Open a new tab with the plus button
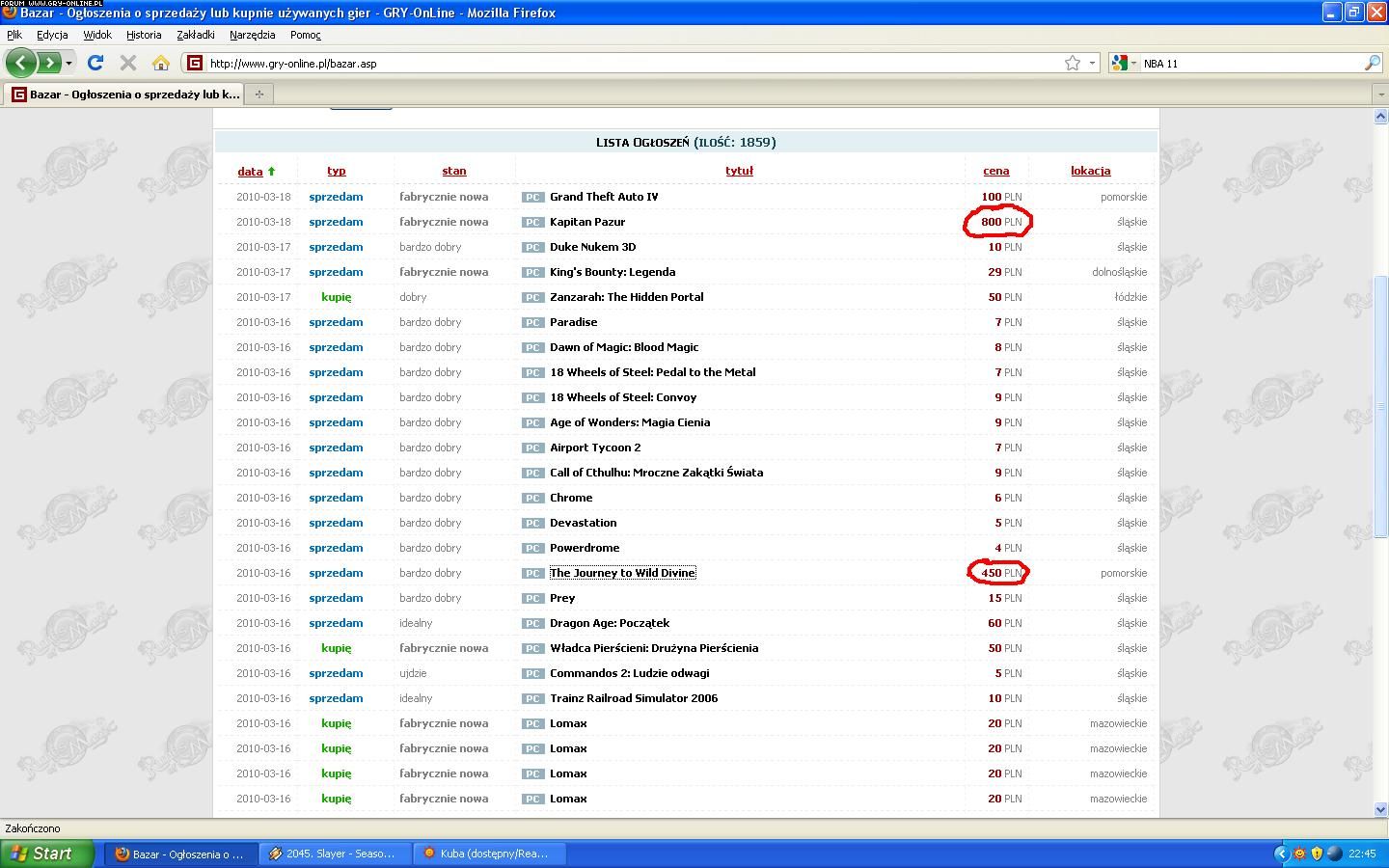1389x868 pixels. coord(259,95)
